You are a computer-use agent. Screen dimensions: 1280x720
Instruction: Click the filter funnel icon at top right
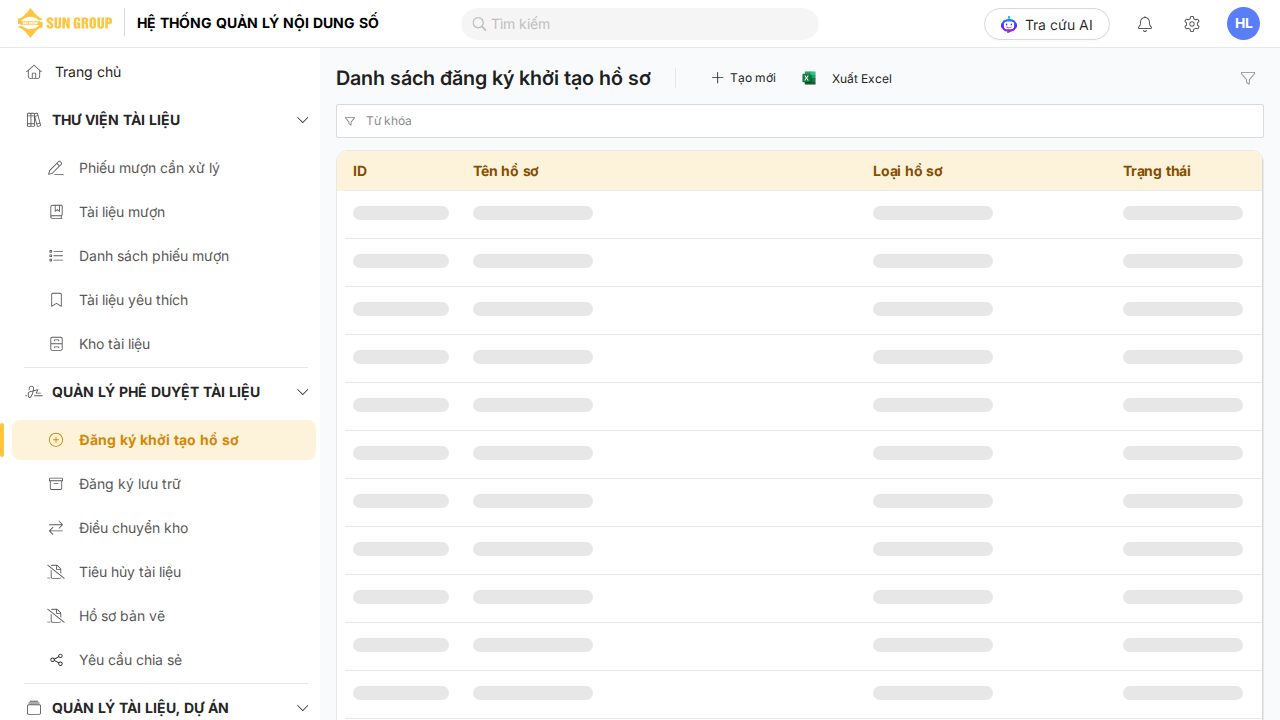(1247, 78)
